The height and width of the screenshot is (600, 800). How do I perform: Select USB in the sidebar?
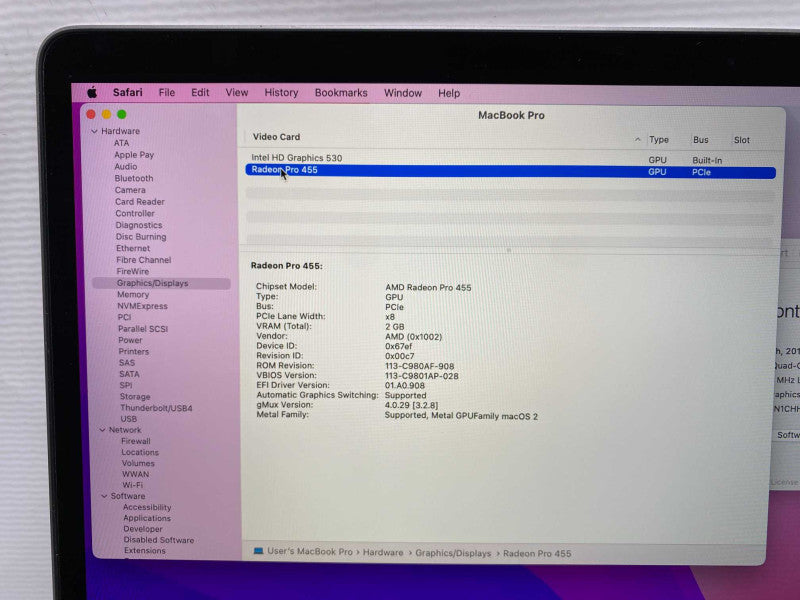coord(129,419)
